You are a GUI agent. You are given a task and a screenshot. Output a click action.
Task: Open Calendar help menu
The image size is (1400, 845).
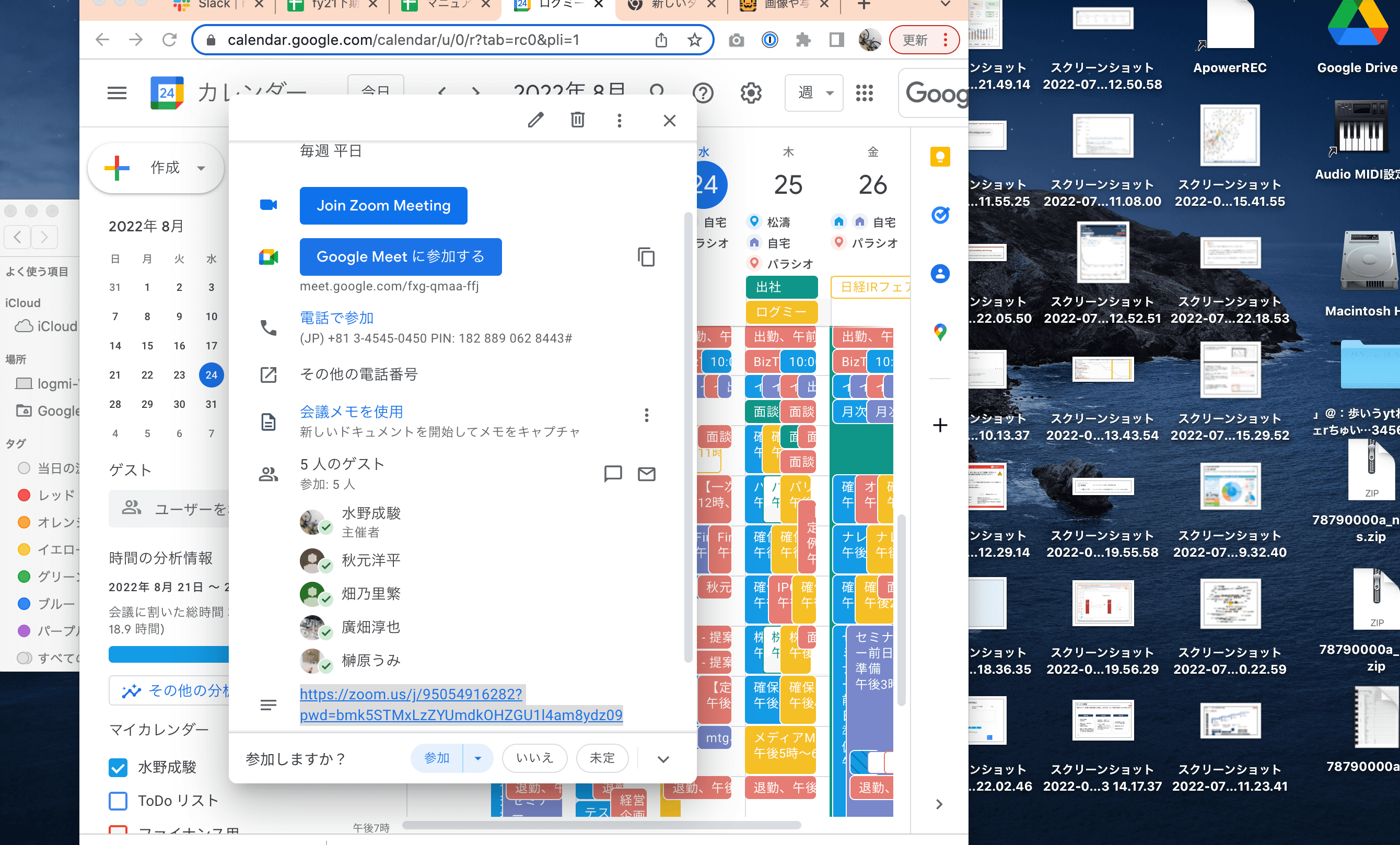click(x=703, y=92)
